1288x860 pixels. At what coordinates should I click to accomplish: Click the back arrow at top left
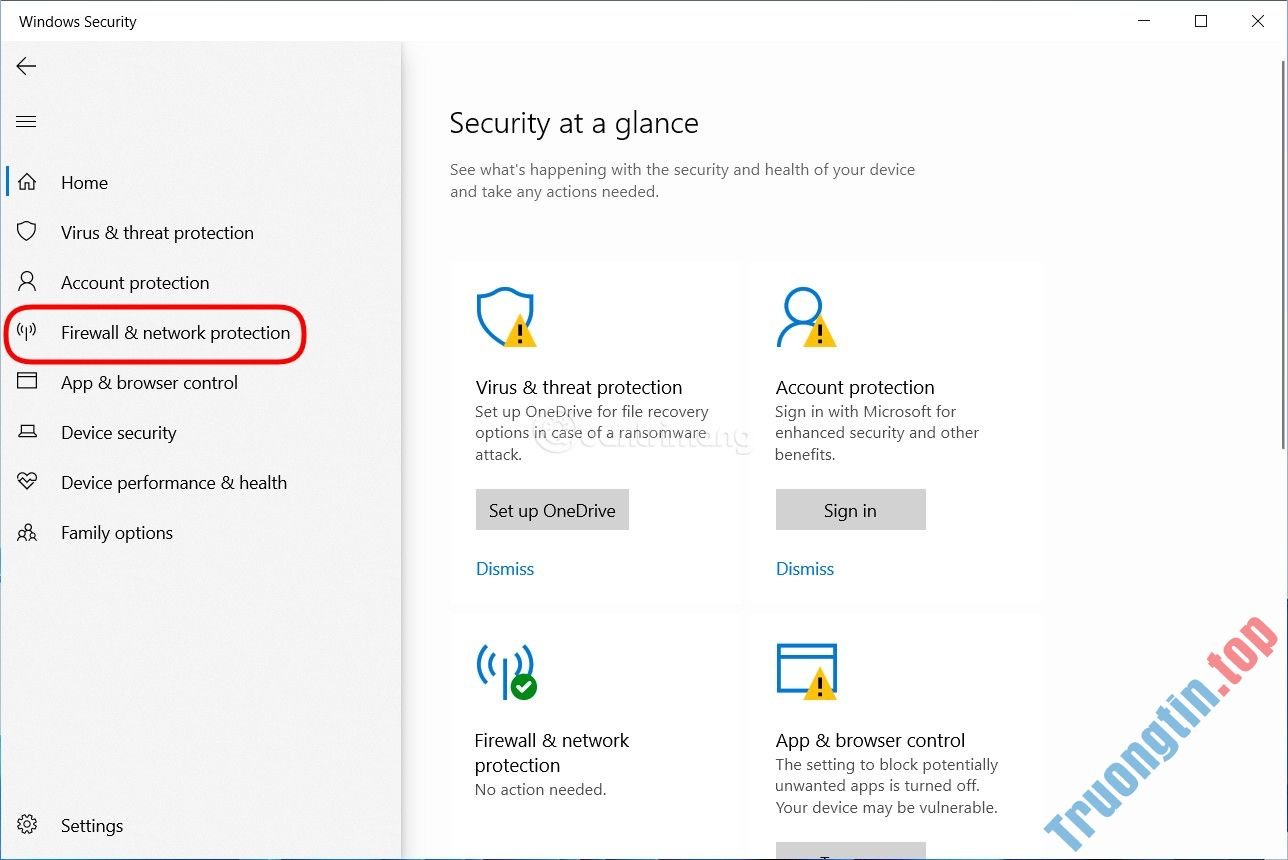pyautogui.click(x=26, y=66)
